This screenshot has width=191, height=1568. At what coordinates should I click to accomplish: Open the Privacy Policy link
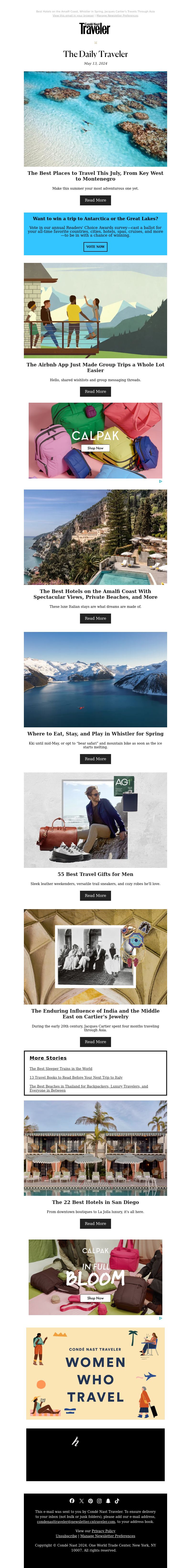[103, 1531]
